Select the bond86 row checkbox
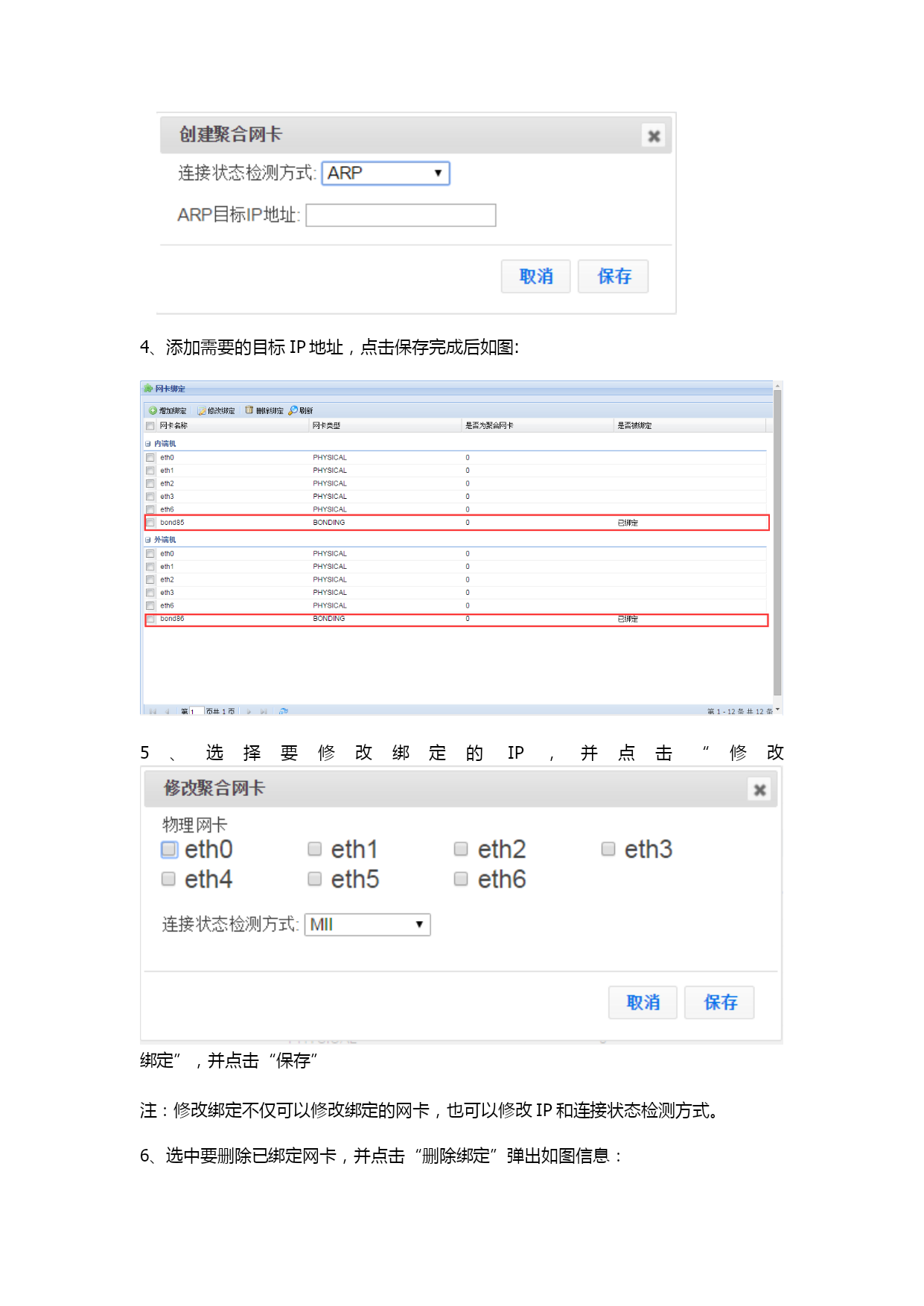Viewport: 924px width, 1306px height. tap(150, 619)
